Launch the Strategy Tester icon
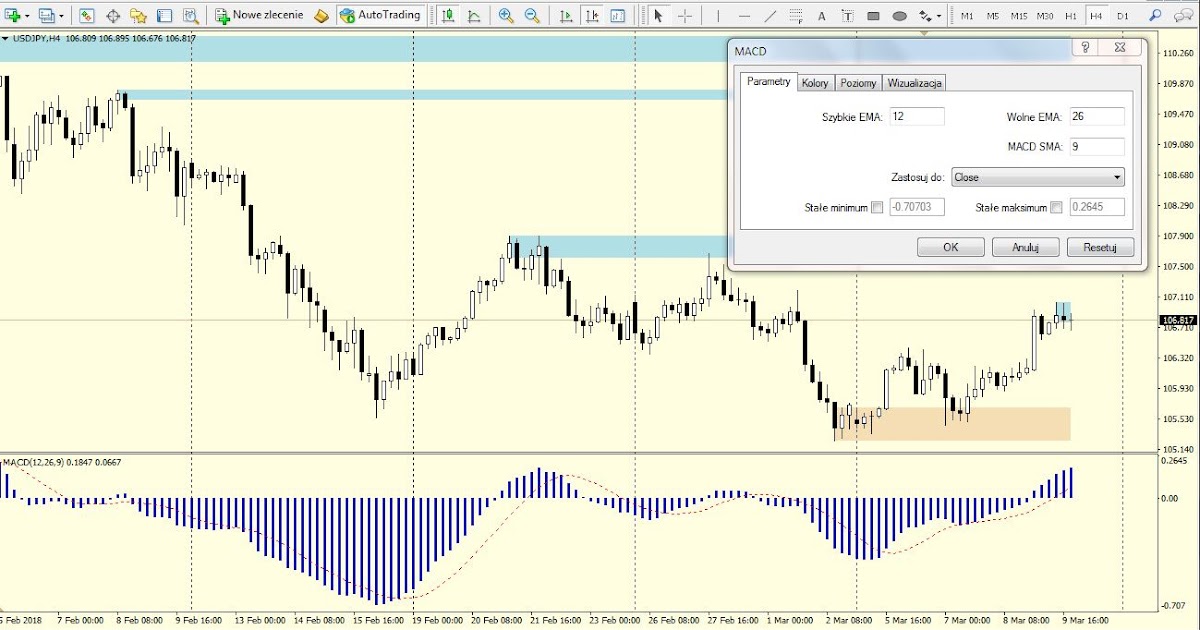The height and width of the screenshot is (630, 1200). 191,16
